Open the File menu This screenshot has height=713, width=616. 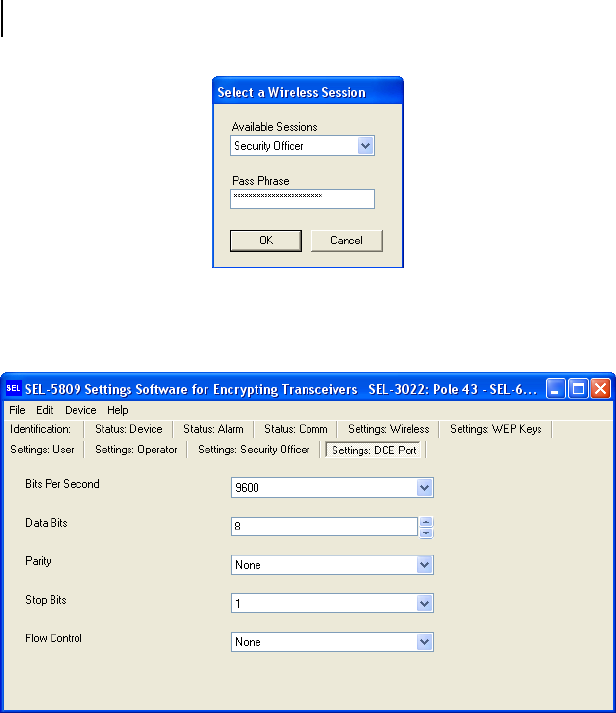point(17,410)
